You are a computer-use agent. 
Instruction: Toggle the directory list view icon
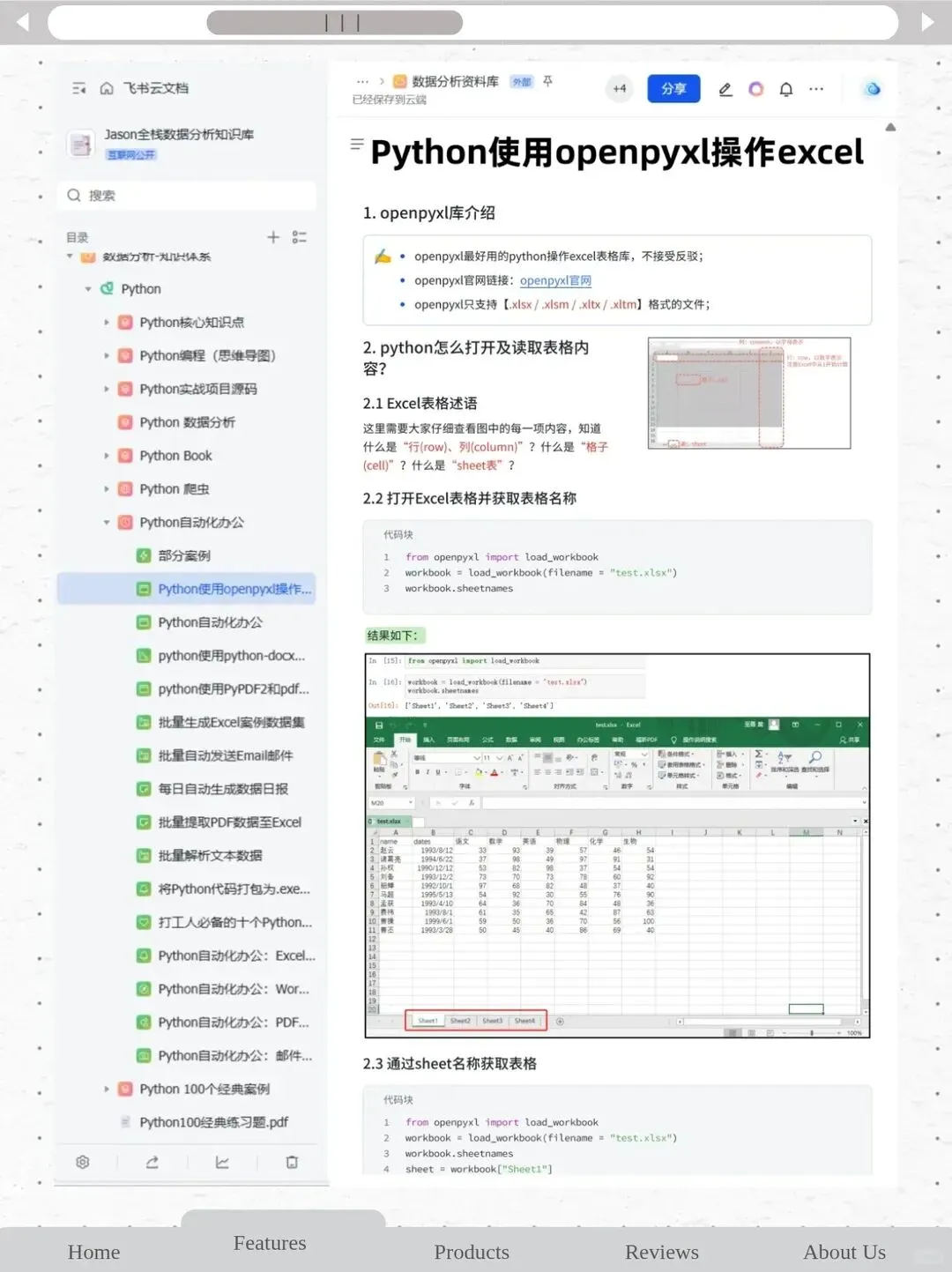coord(300,237)
